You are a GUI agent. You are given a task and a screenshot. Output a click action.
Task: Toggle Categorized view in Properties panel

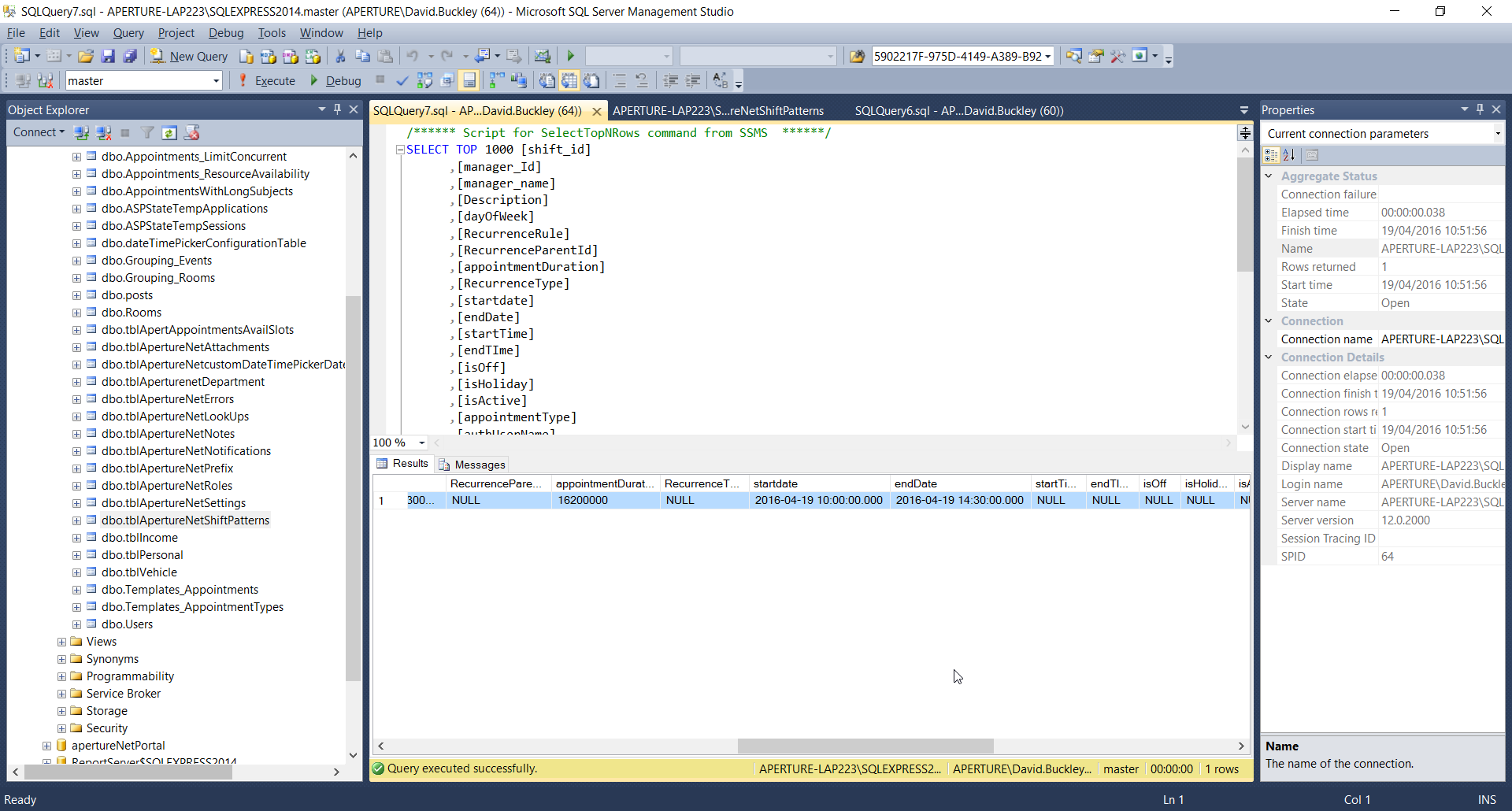tap(1271, 155)
